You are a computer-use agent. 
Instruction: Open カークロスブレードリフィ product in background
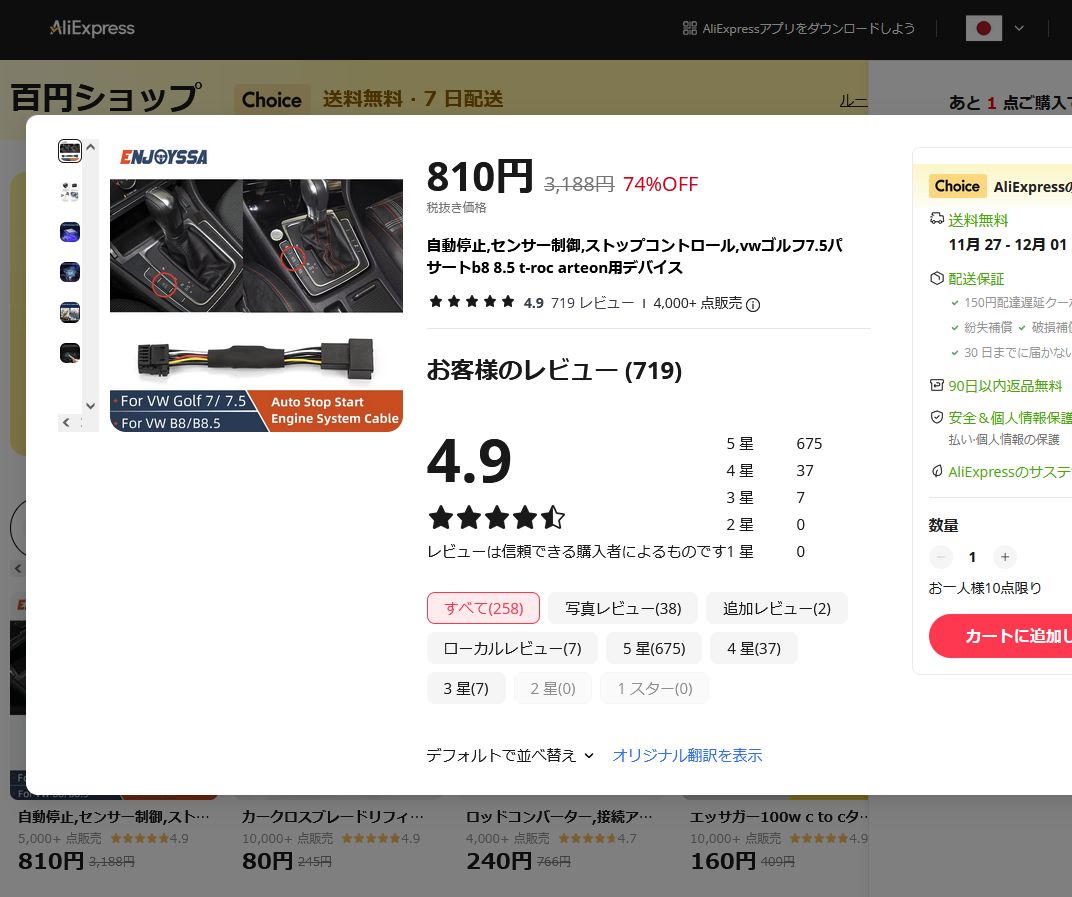333,817
